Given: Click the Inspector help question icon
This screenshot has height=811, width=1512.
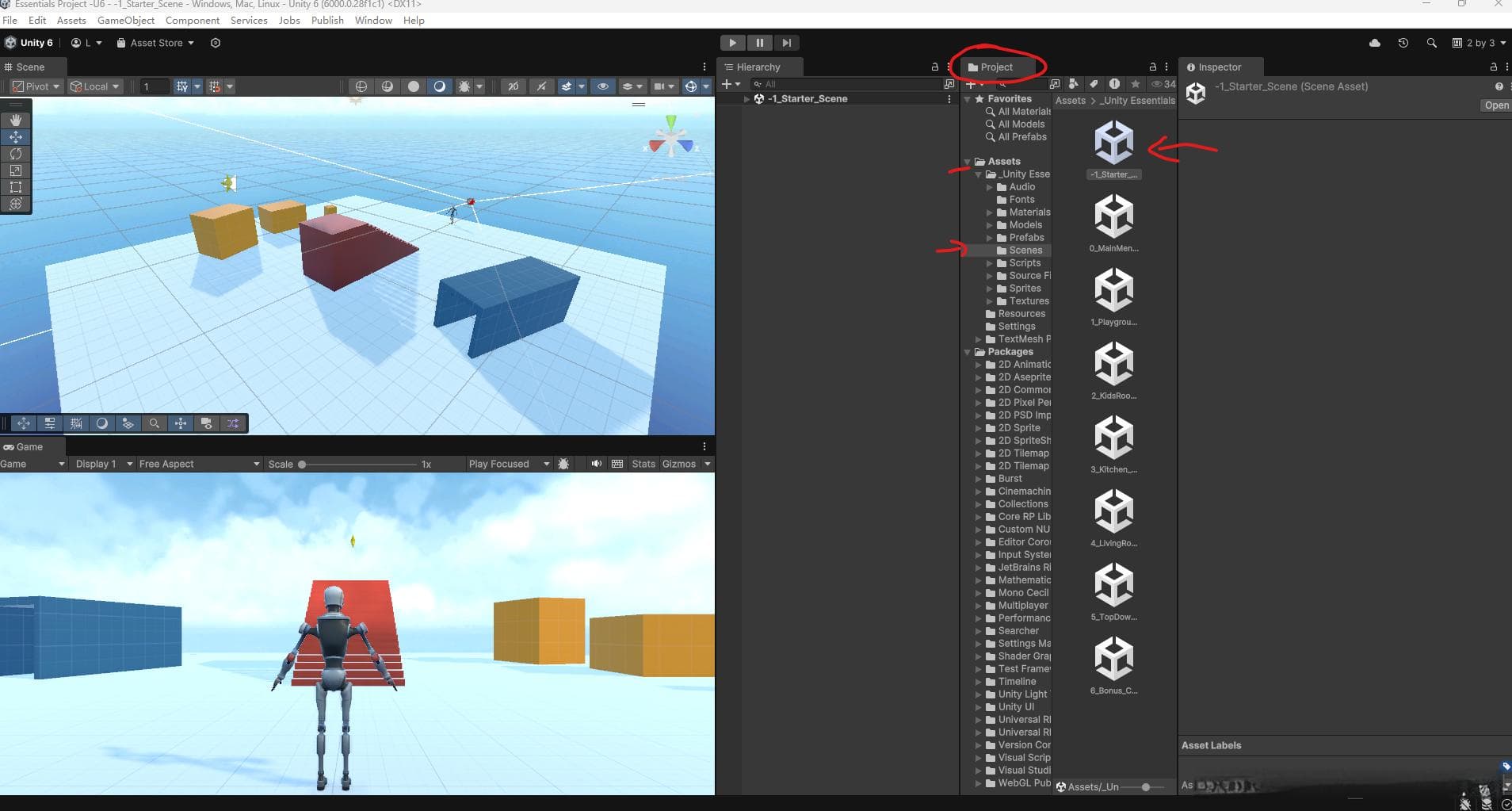Looking at the screenshot, I should (x=1499, y=86).
